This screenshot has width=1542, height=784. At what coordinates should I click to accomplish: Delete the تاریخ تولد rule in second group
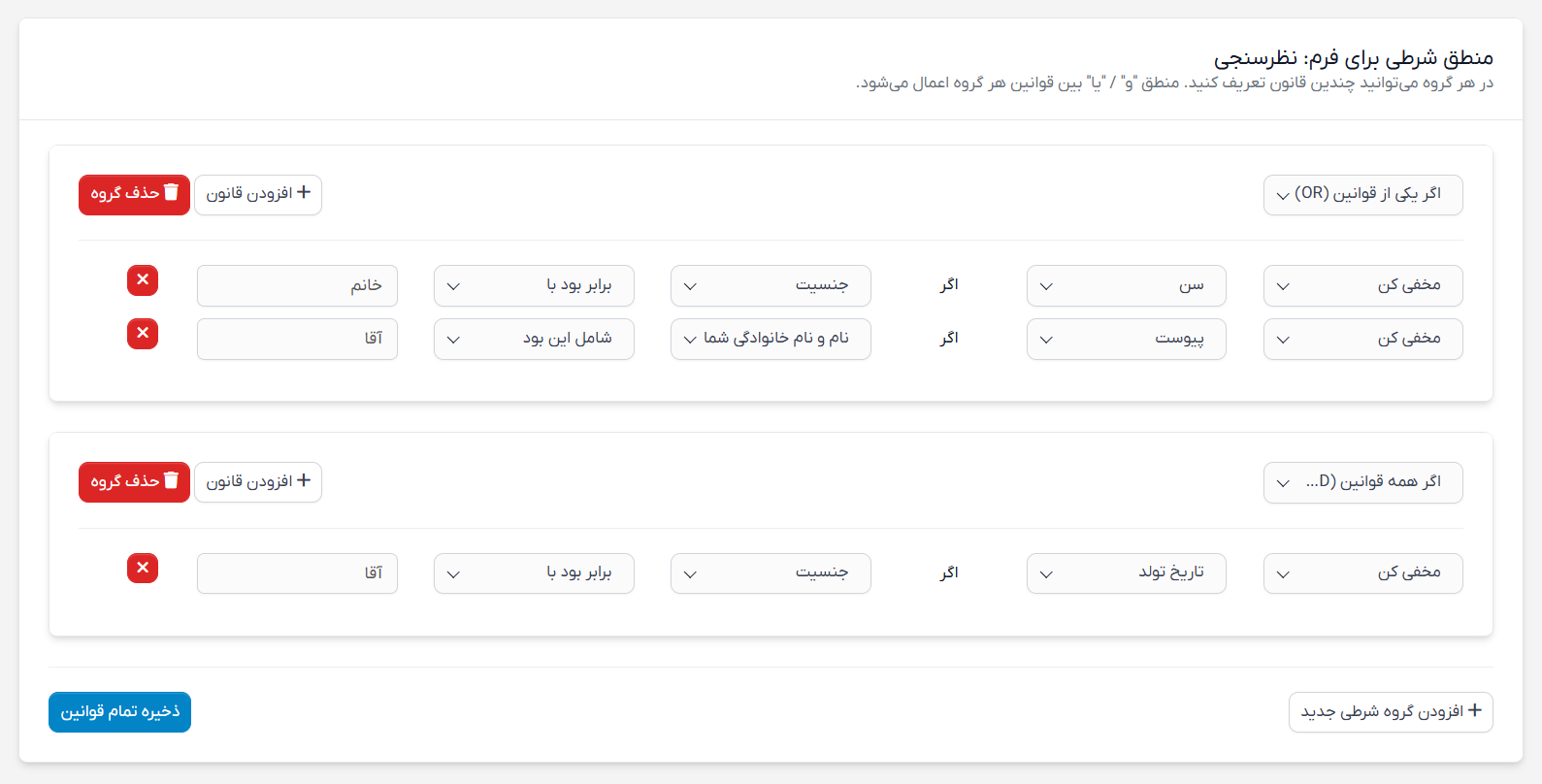(143, 569)
